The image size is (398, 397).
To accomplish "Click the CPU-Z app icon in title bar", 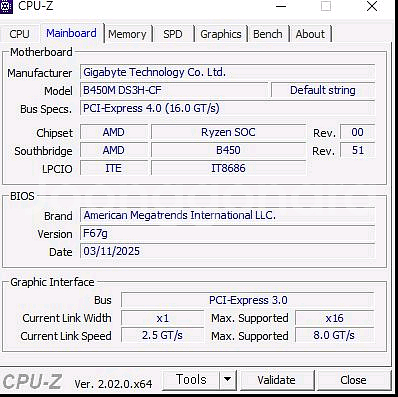I will (x=6, y=6).
